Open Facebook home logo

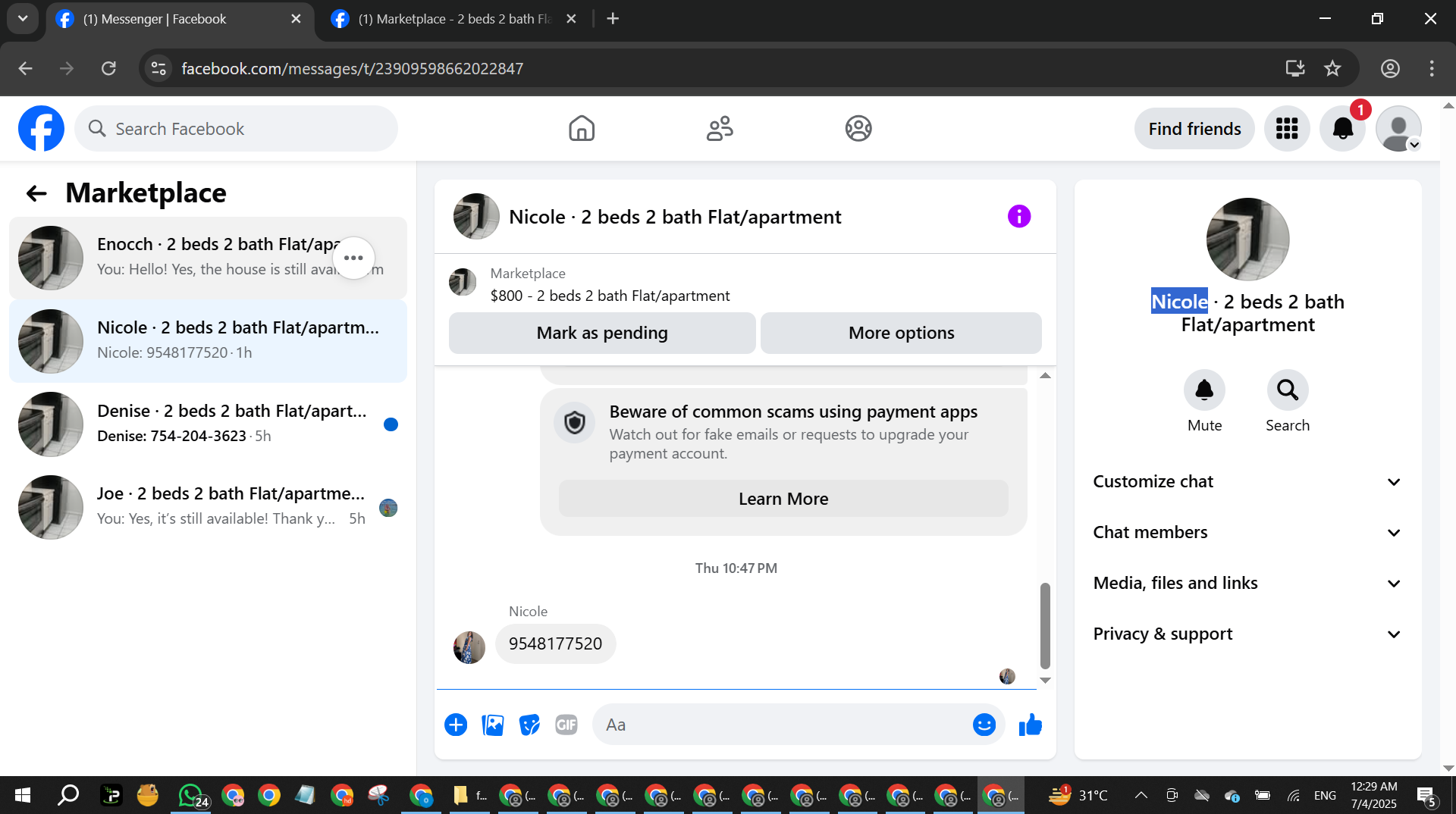click(41, 128)
